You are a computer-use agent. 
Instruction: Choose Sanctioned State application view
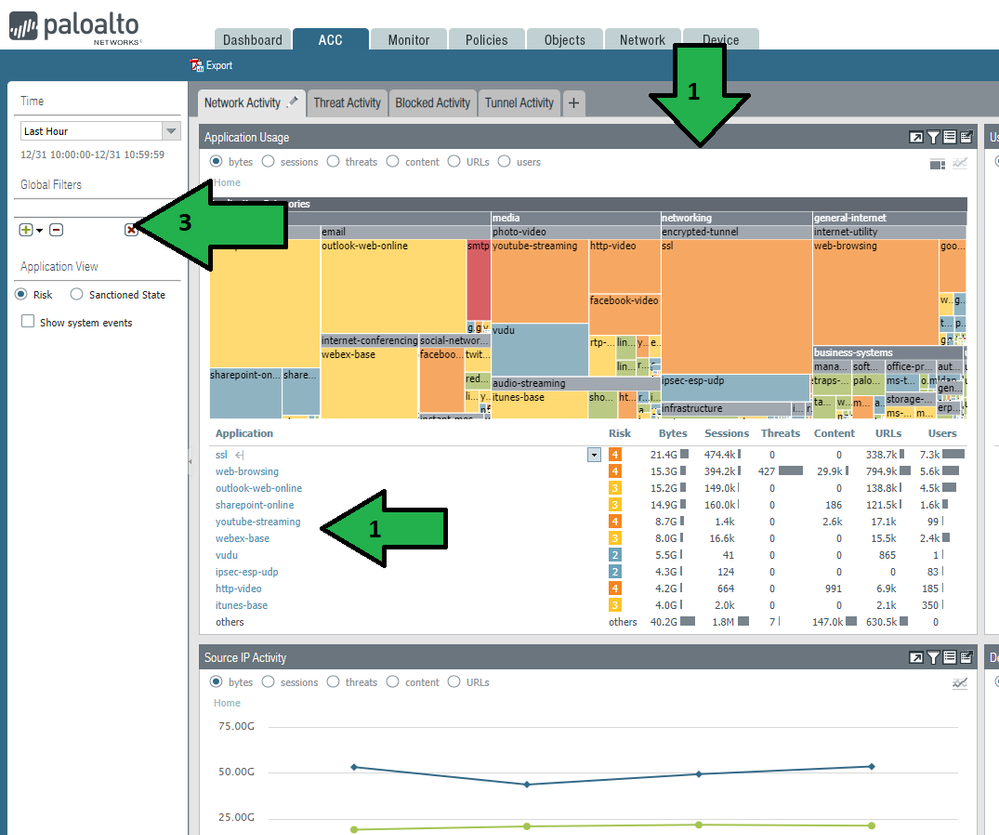tap(77, 295)
